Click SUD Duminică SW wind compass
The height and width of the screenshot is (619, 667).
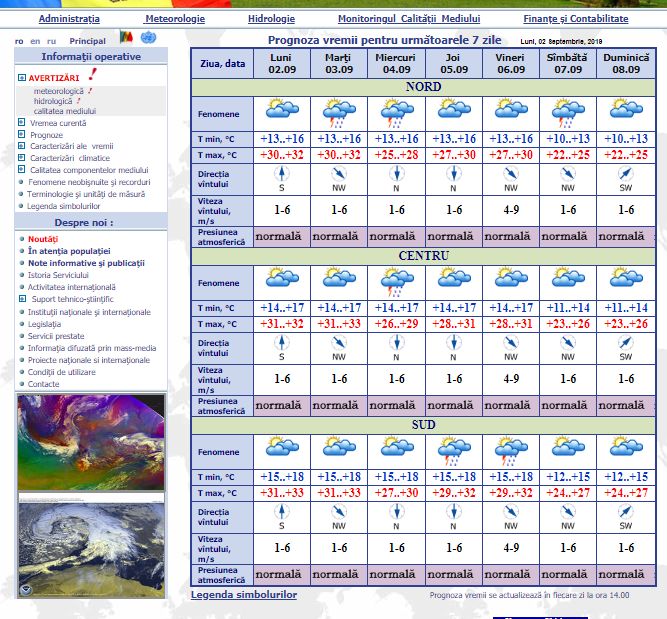click(625, 511)
